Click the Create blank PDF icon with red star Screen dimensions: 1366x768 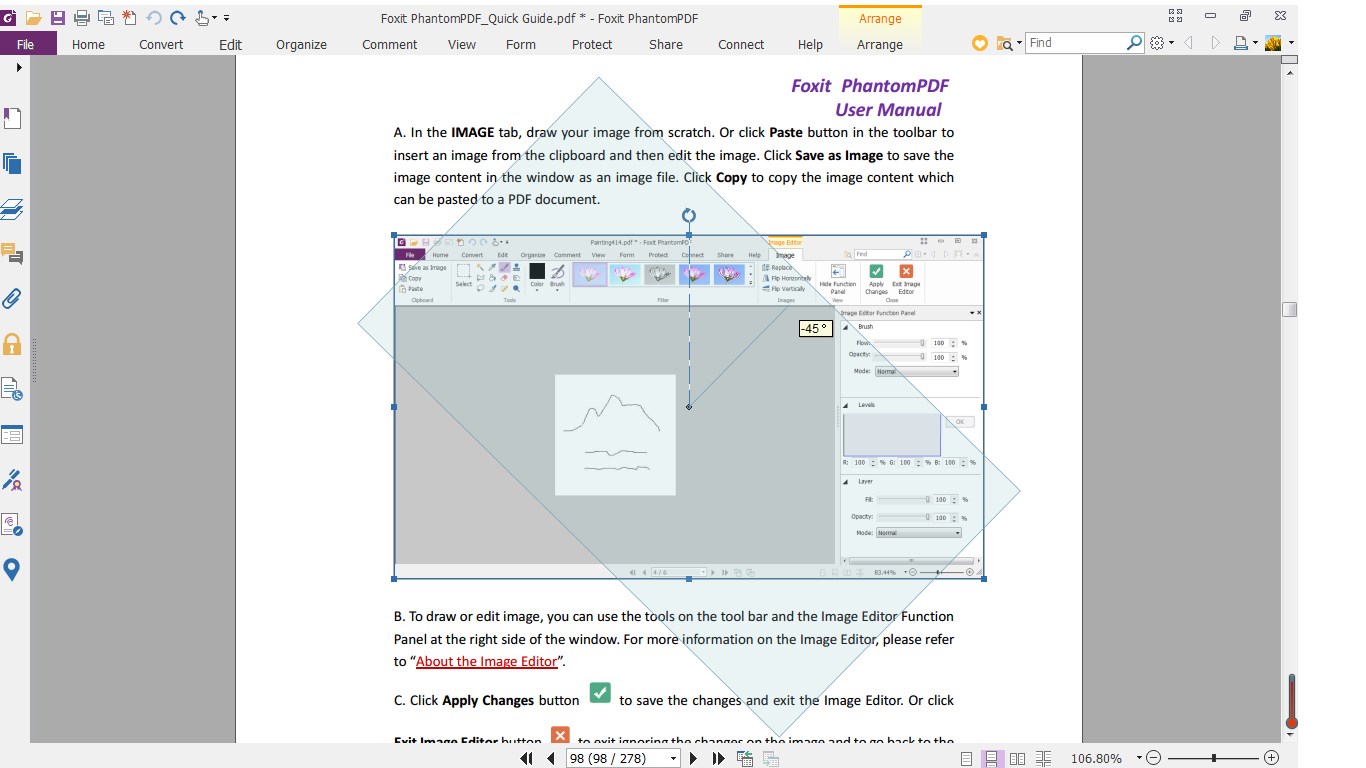(130, 18)
